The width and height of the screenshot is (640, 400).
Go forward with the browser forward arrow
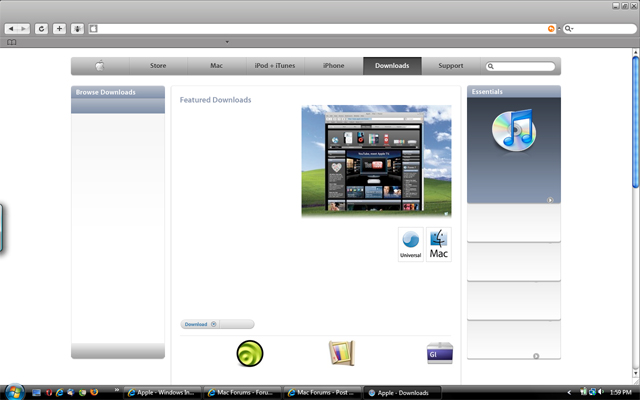[x=24, y=29]
